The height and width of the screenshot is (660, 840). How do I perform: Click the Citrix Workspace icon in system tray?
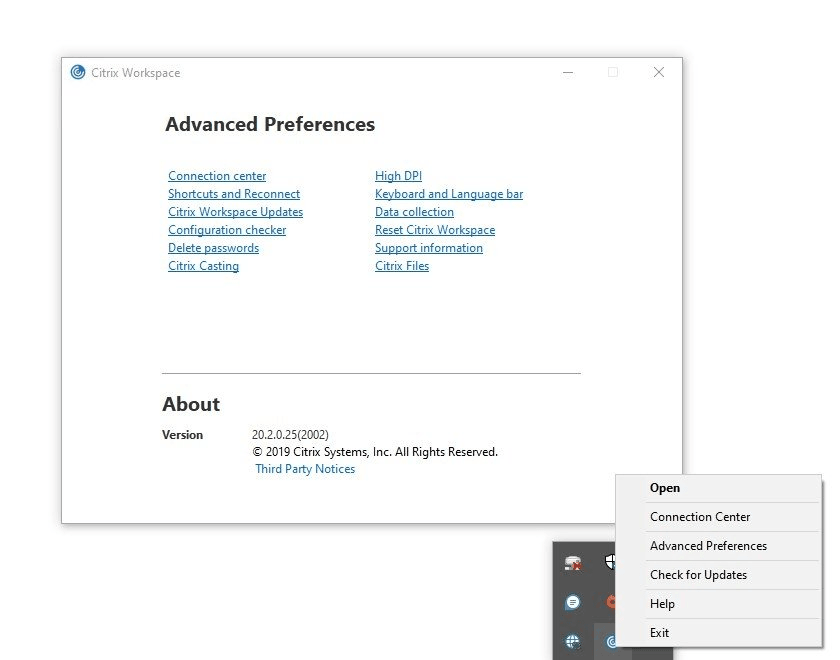610,639
